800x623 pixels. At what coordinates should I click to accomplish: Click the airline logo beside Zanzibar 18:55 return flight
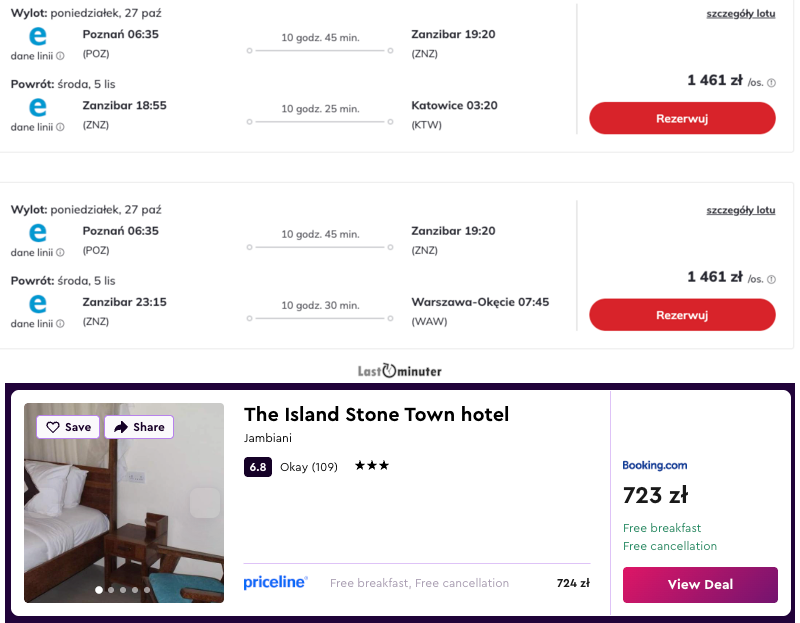(x=38, y=107)
